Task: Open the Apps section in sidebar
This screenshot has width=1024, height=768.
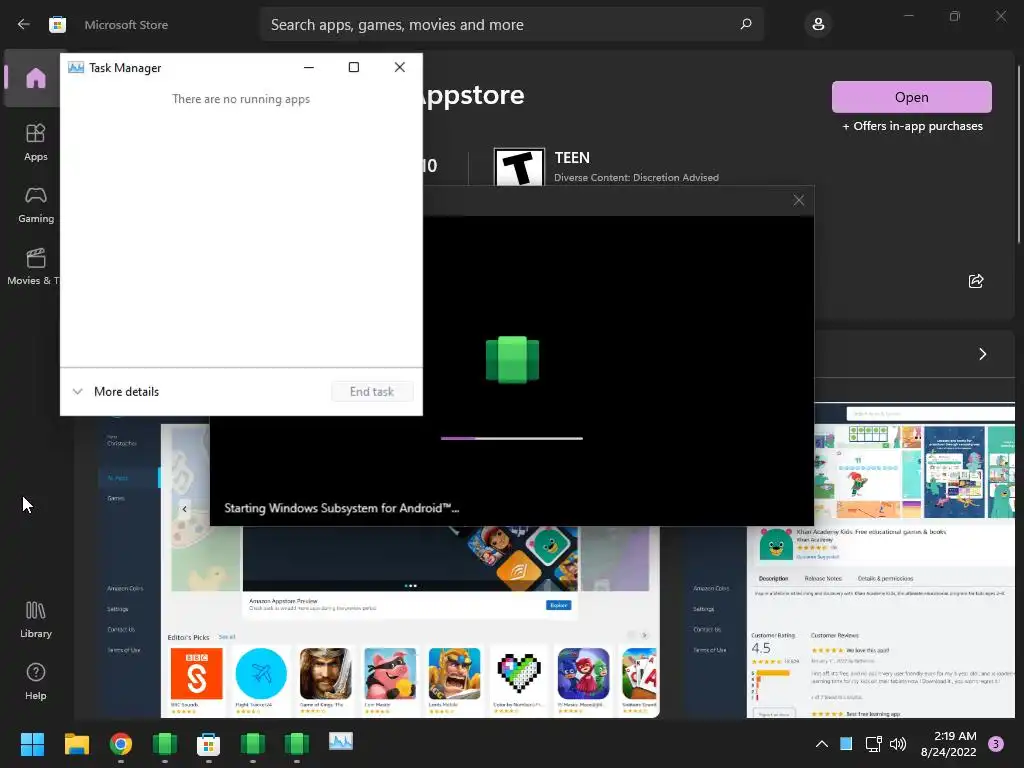Action: coord(36,142)
